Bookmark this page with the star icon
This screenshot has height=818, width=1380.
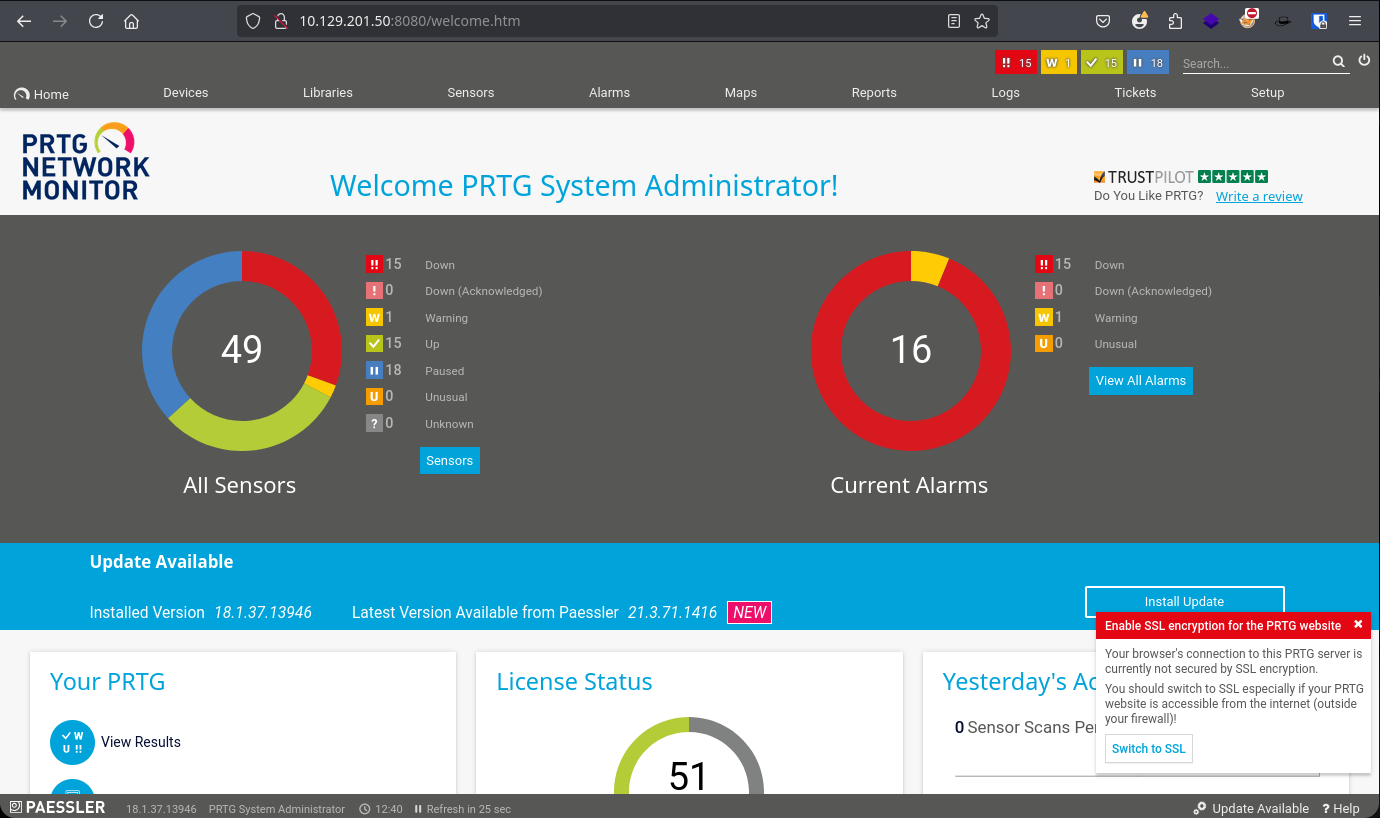(982, 21)
